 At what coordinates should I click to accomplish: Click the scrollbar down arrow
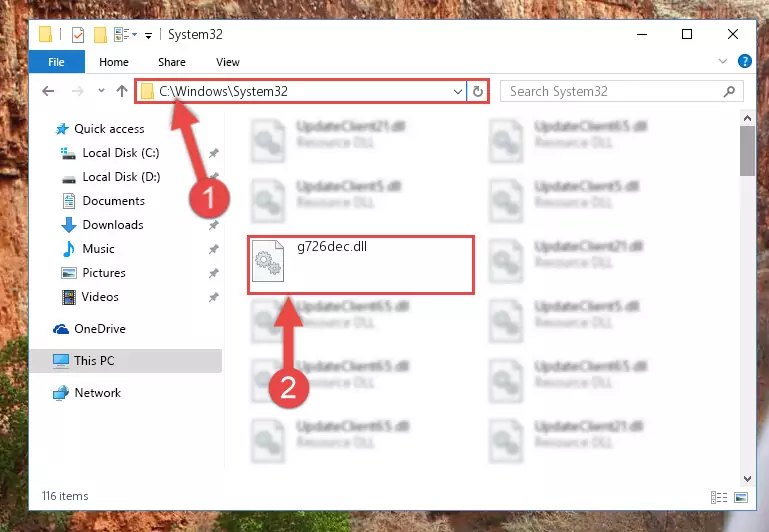click(x=747, y=479)
